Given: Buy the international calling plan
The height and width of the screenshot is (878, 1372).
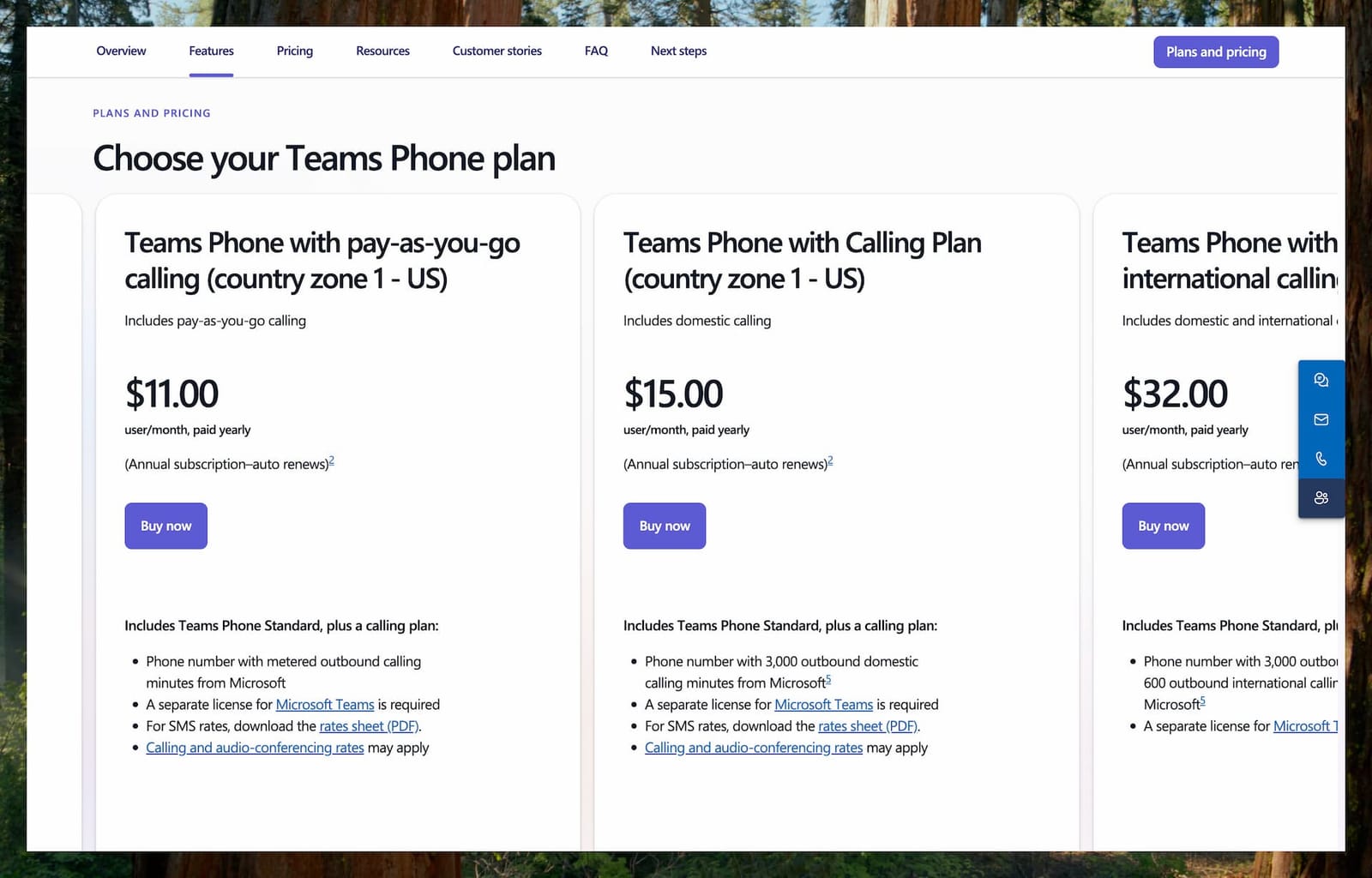Looking at the screenshot, I should 1163,526.
